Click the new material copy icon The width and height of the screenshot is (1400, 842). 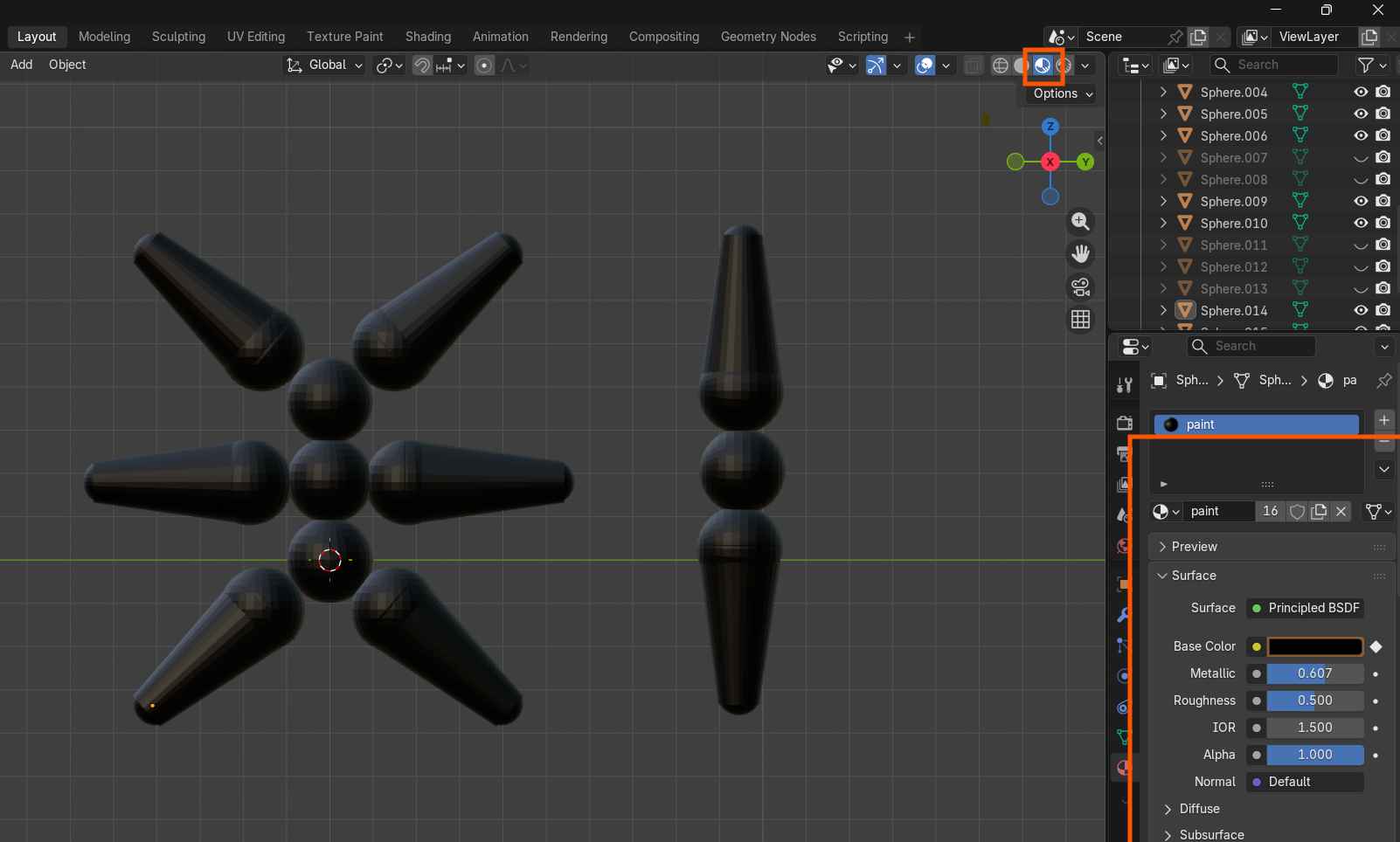pyautogui.click(x=1319, y=512)
